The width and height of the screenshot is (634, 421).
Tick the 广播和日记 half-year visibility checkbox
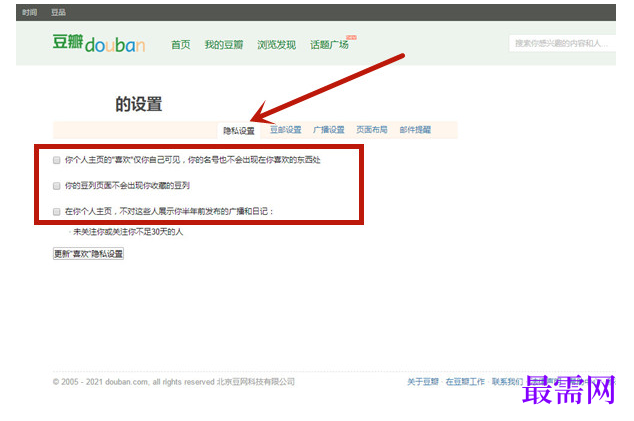click(57, 212)
